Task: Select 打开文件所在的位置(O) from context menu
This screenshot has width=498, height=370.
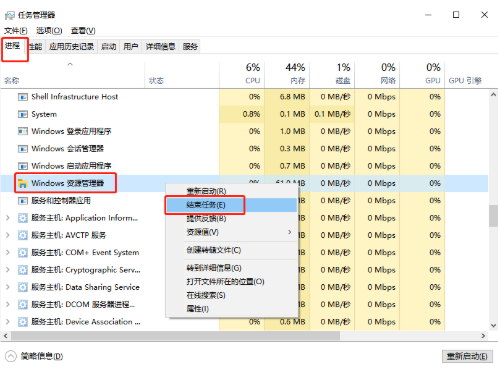Action: click(x=225, y=282)
